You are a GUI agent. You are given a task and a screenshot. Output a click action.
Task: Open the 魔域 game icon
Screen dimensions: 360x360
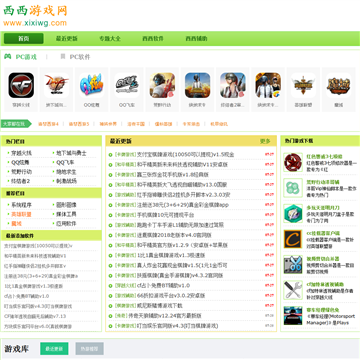click(339, 85)
